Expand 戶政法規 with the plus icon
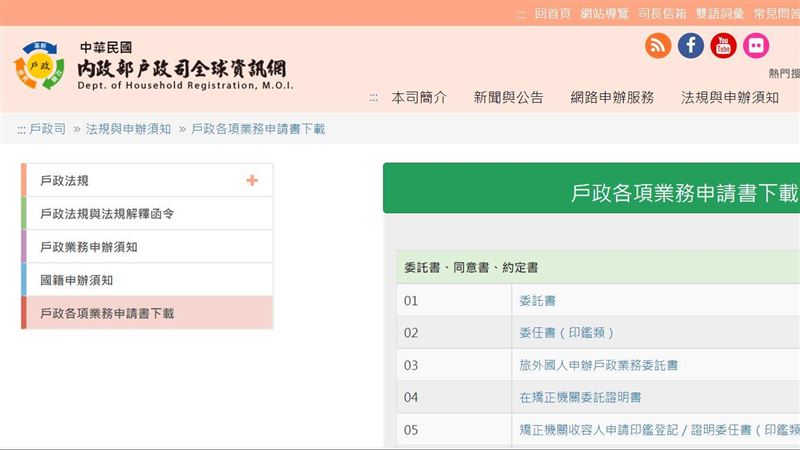The width and height of the screenshot is (800, 450). point(252,180)
